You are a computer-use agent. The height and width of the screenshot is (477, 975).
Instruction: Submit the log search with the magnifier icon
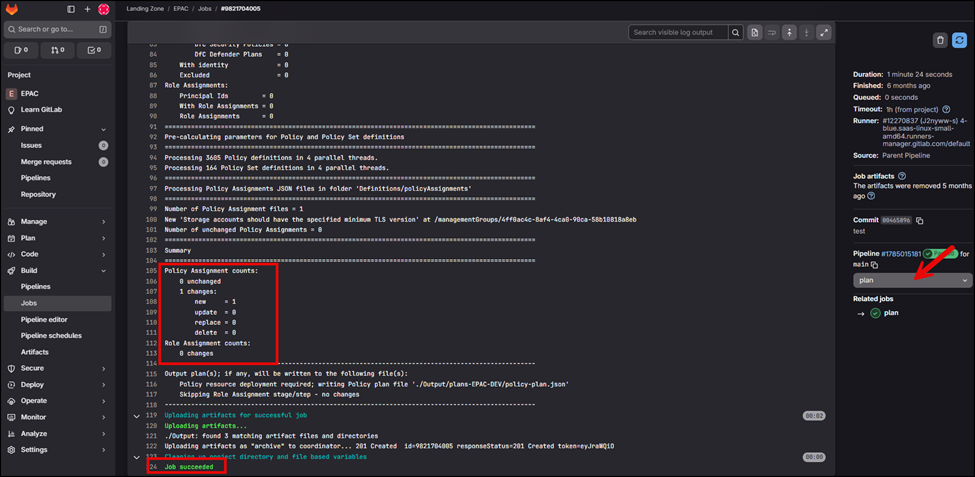pos(736,32)
